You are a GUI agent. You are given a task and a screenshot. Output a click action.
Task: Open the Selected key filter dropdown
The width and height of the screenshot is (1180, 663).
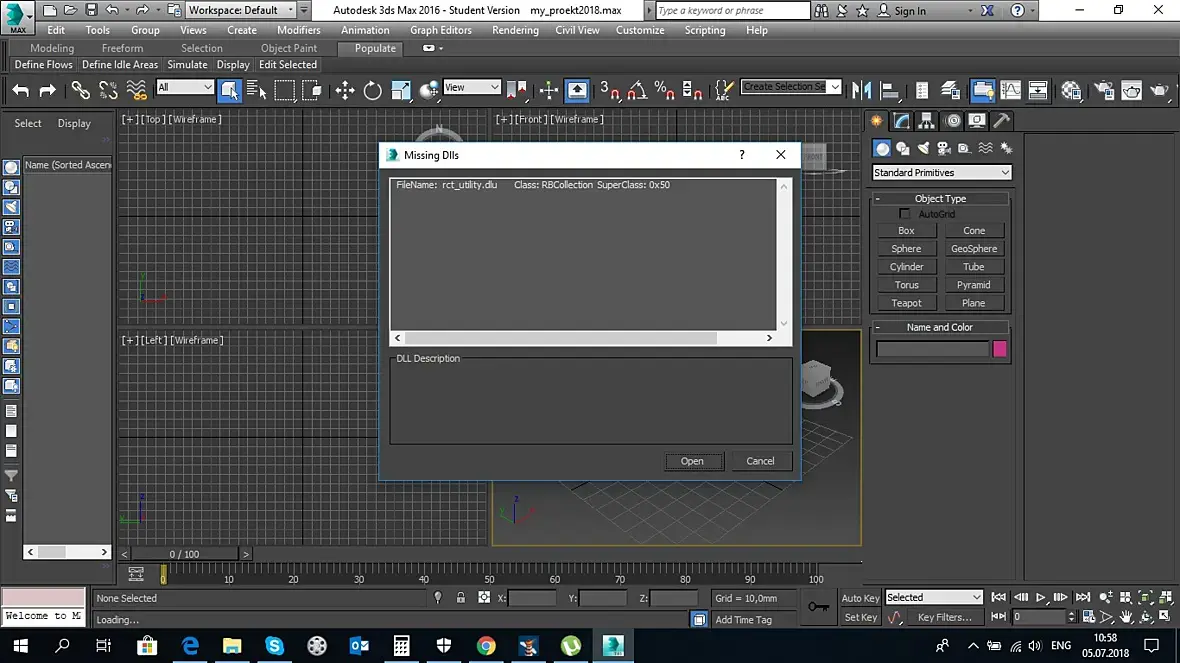click(x=933, y=597)
